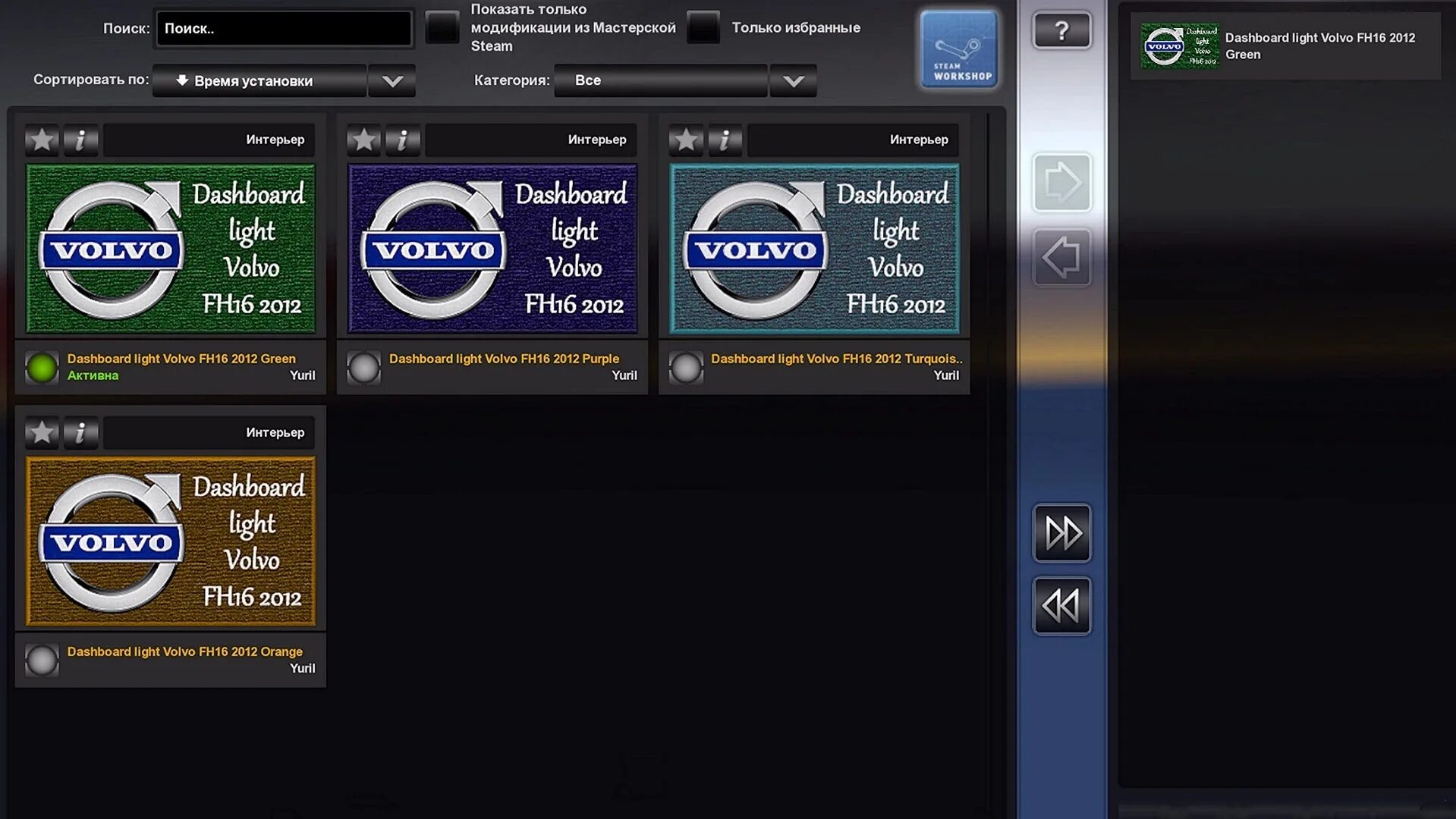Screen dimensions: 1456x819
Task: Activate all mods with double right arrows
Action: pyautogui.click(x=1061, y=533)
